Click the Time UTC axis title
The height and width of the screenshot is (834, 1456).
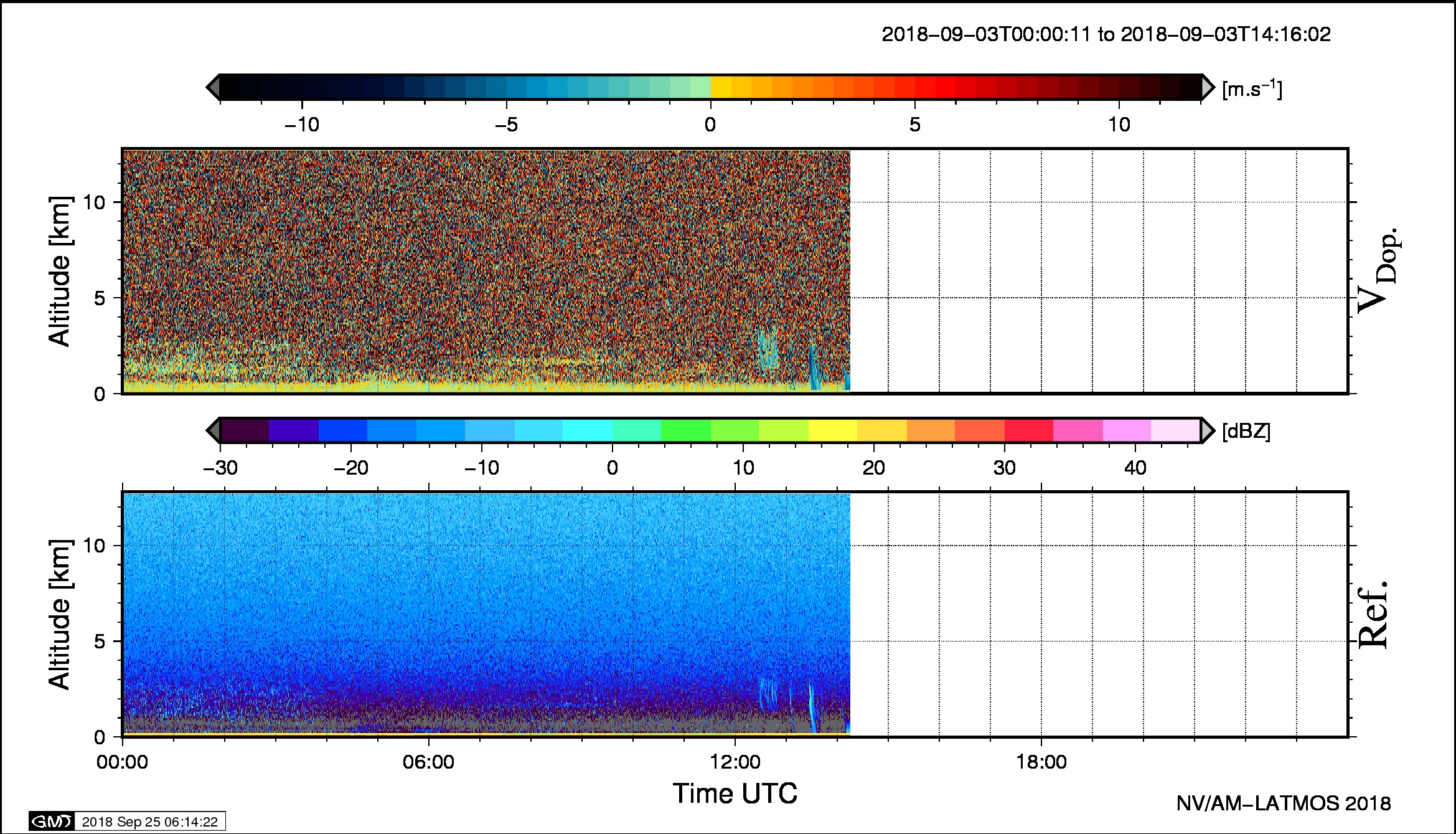point(735,794)
